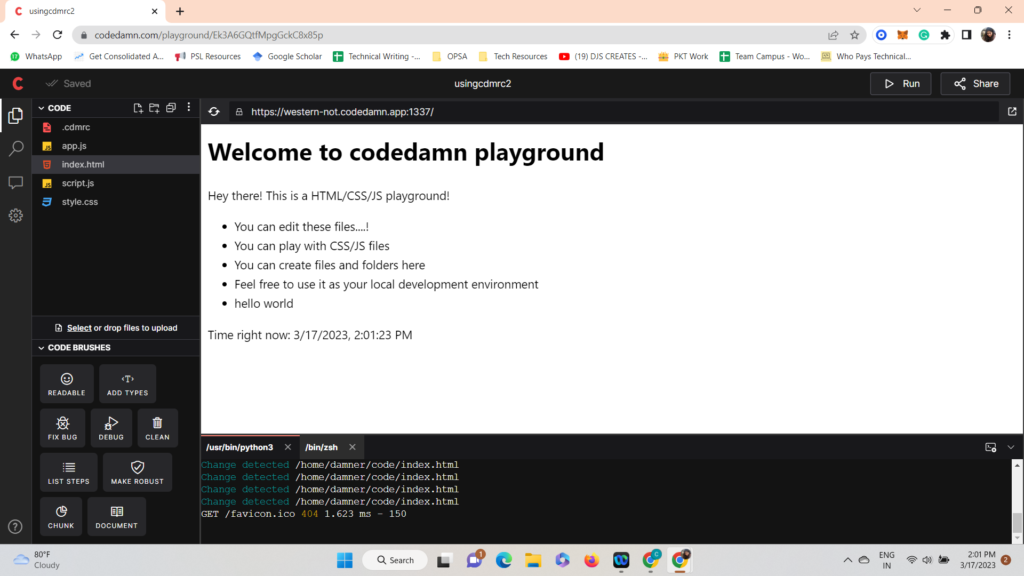Collapse the terminal panel chevron
Image resolution: width=1024 pixels, height=576 pixels.
(x=1010, y=447)
